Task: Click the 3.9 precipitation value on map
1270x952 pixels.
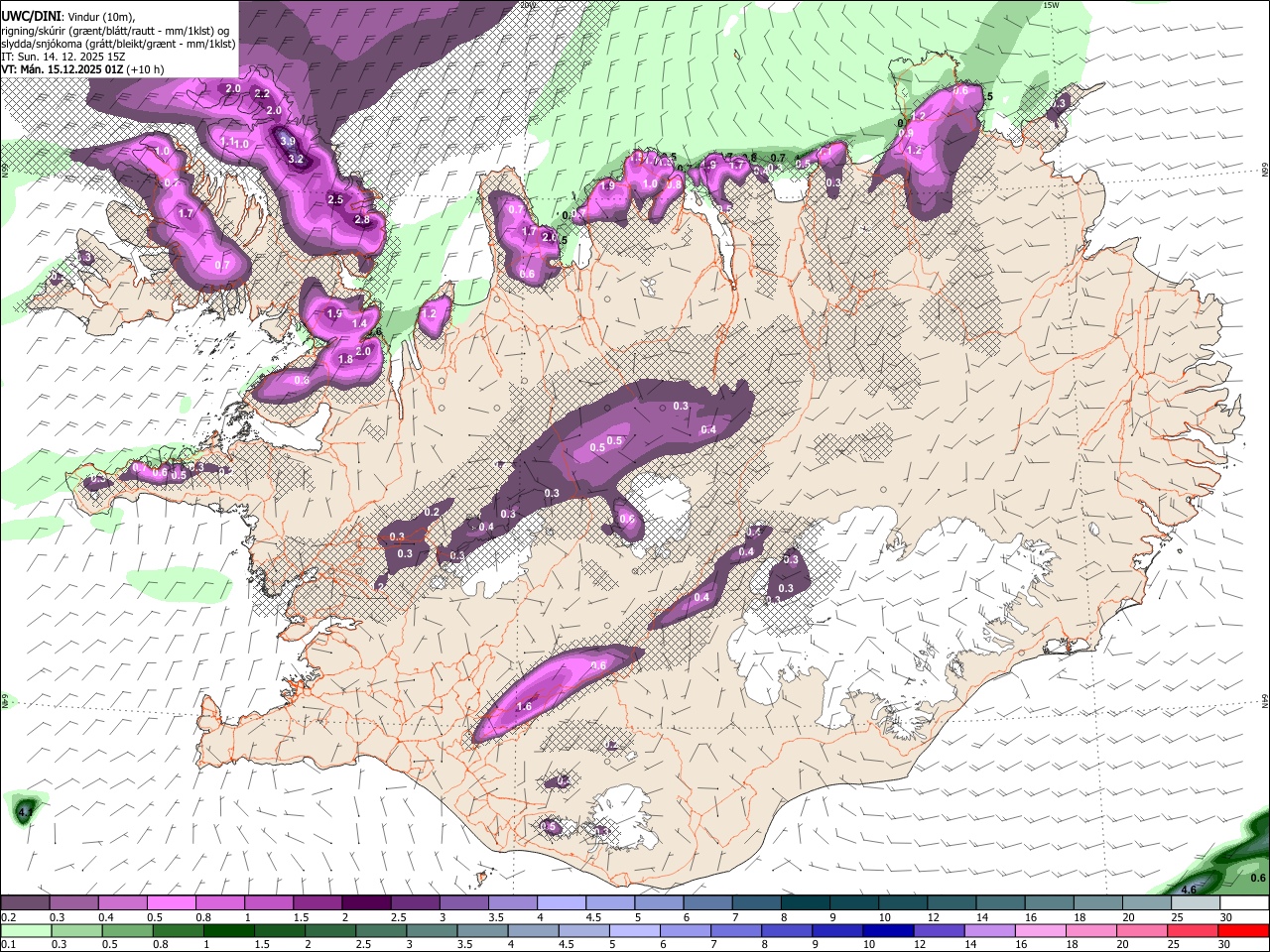Action: point(288,142)
